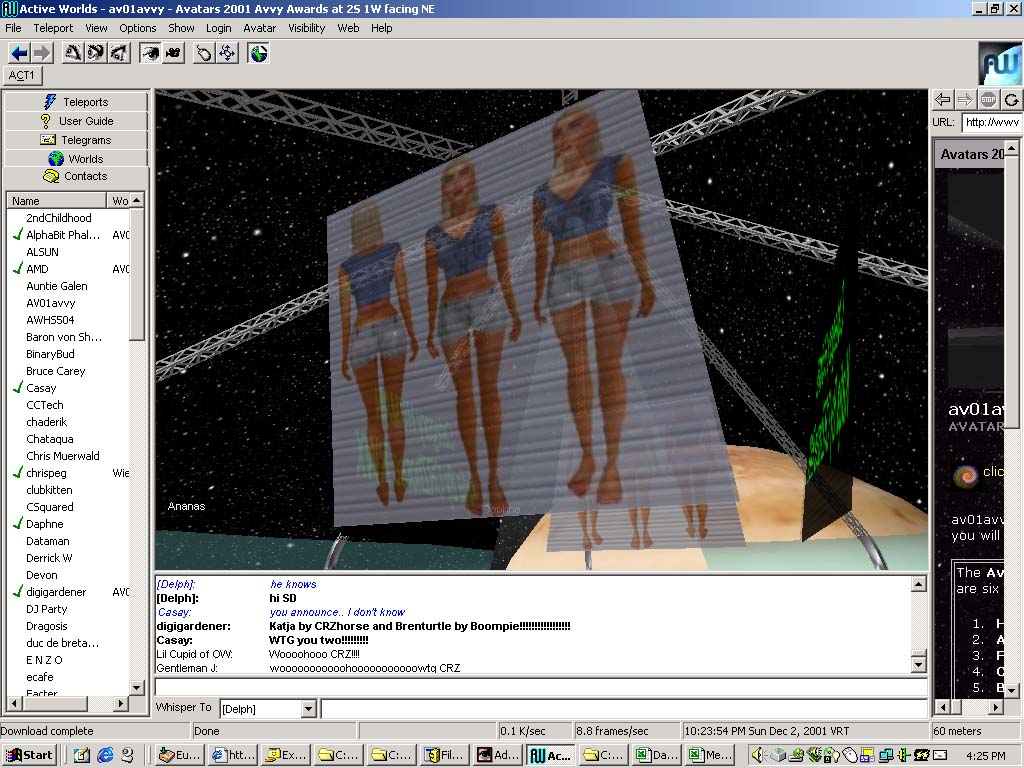
Task: Click the URL address field
Action: (991, 122)
